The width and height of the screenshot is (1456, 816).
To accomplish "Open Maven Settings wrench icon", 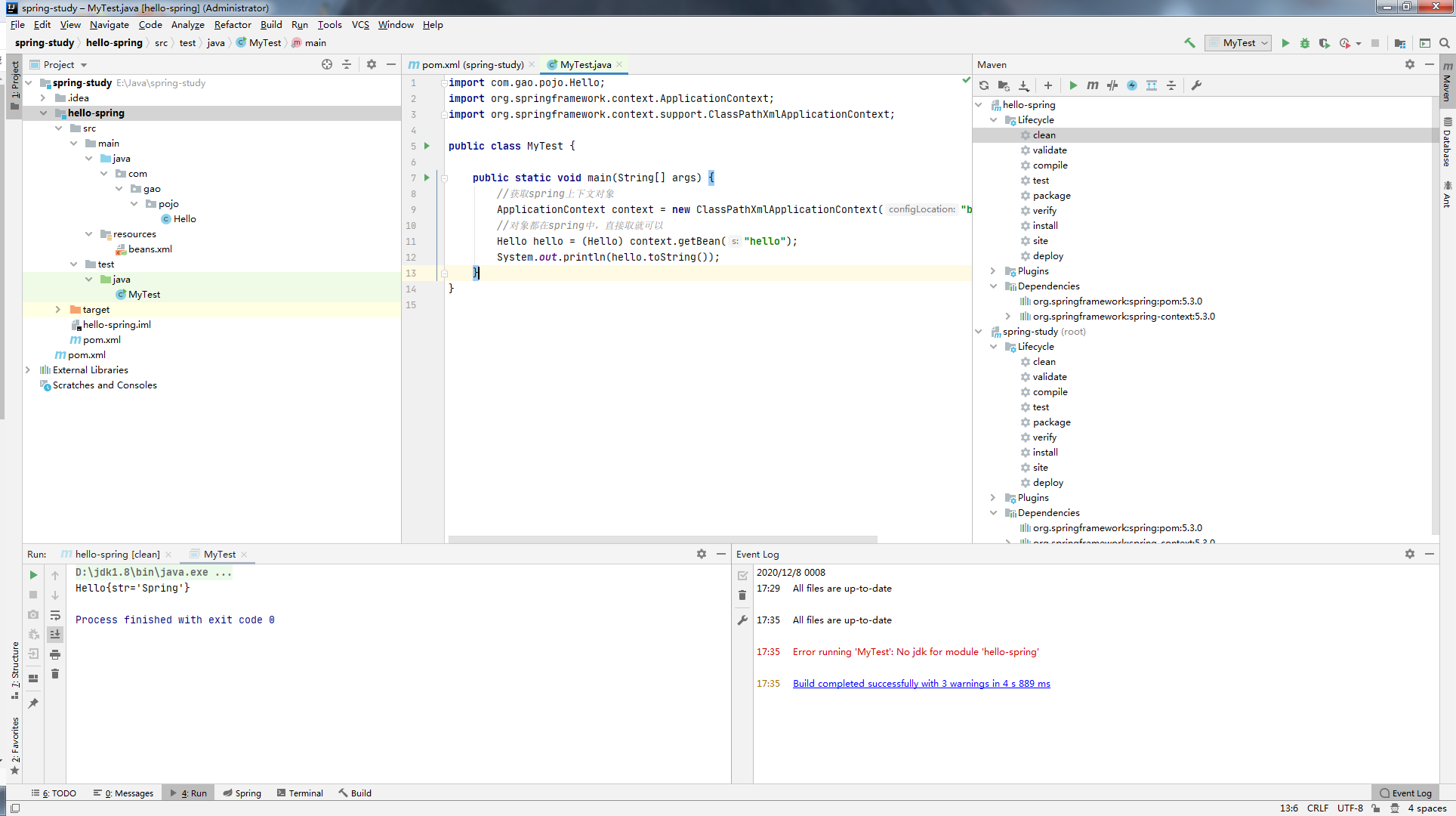I will click(x=1196, y=85).
